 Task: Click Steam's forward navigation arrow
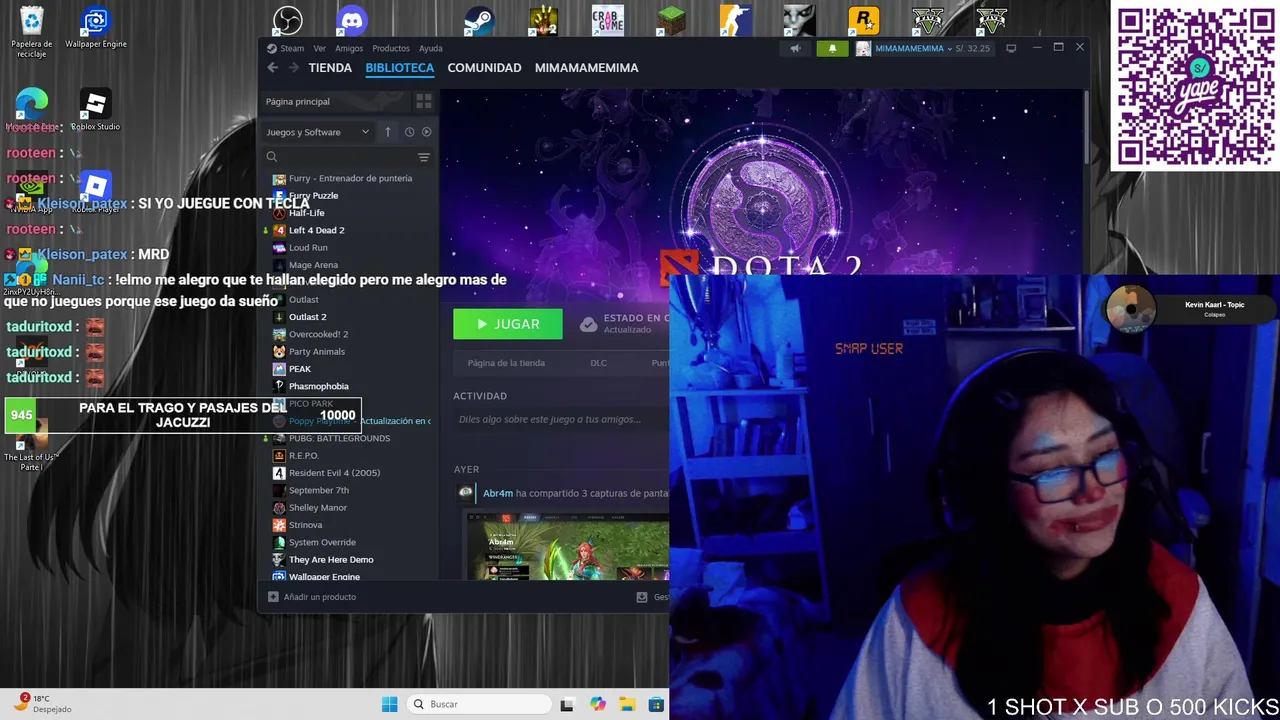[x=293, y=68]
